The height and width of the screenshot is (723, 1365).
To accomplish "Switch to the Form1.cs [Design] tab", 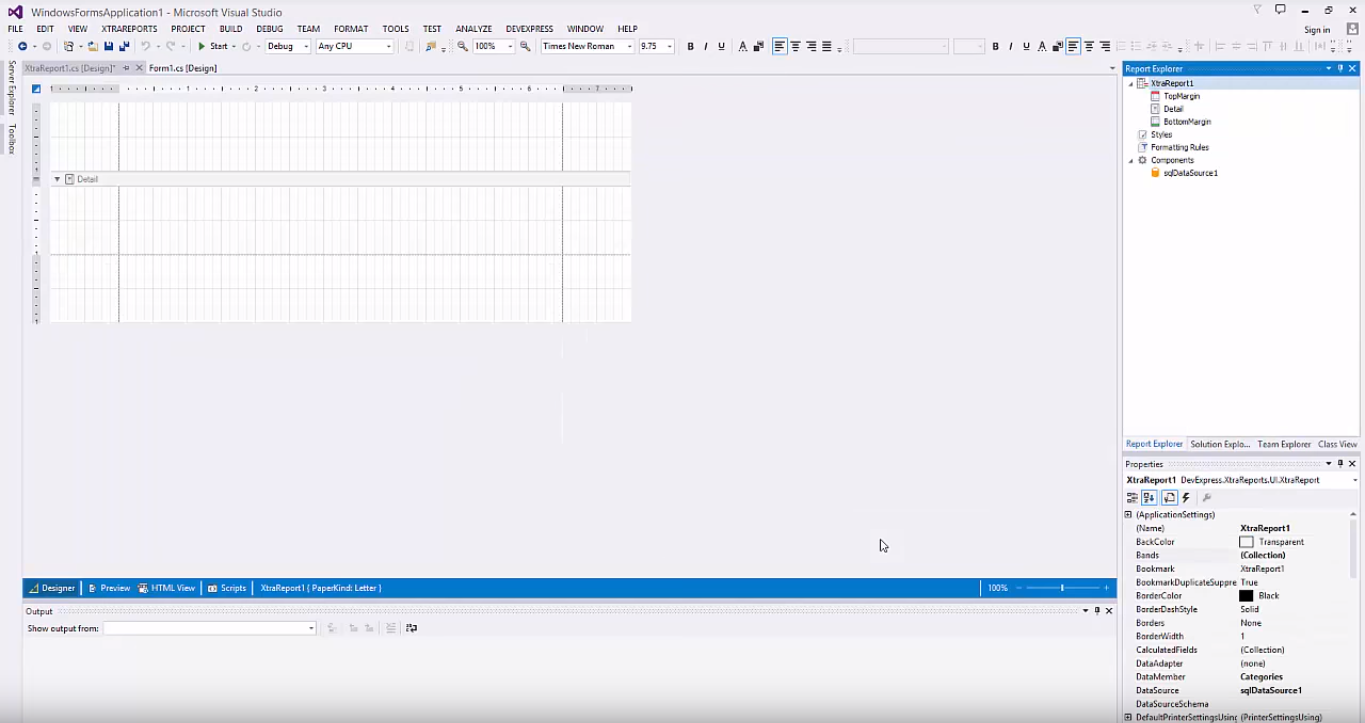I will click(x=183, y=68).
